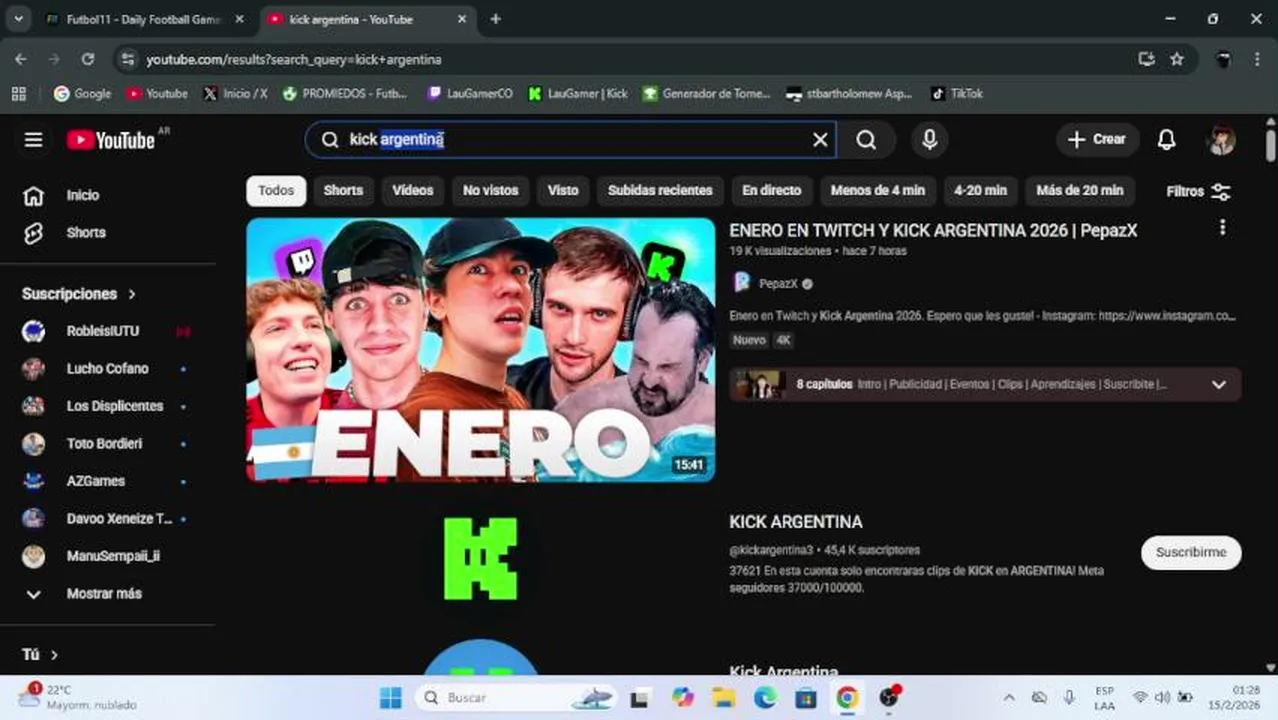Open the YouTube hamburger guide menu
1278x720 pixels.
(34, 140)
